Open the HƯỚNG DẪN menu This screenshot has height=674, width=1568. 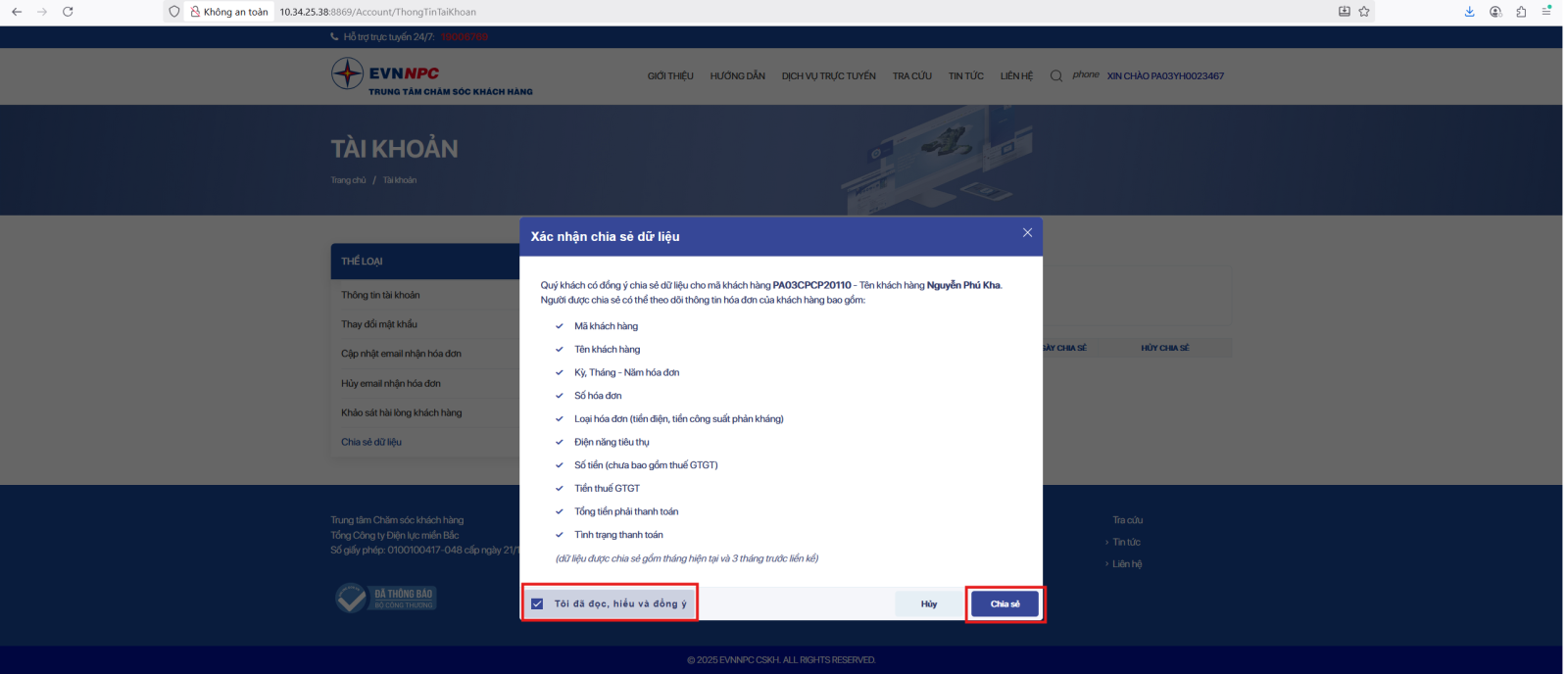point(737,76)
